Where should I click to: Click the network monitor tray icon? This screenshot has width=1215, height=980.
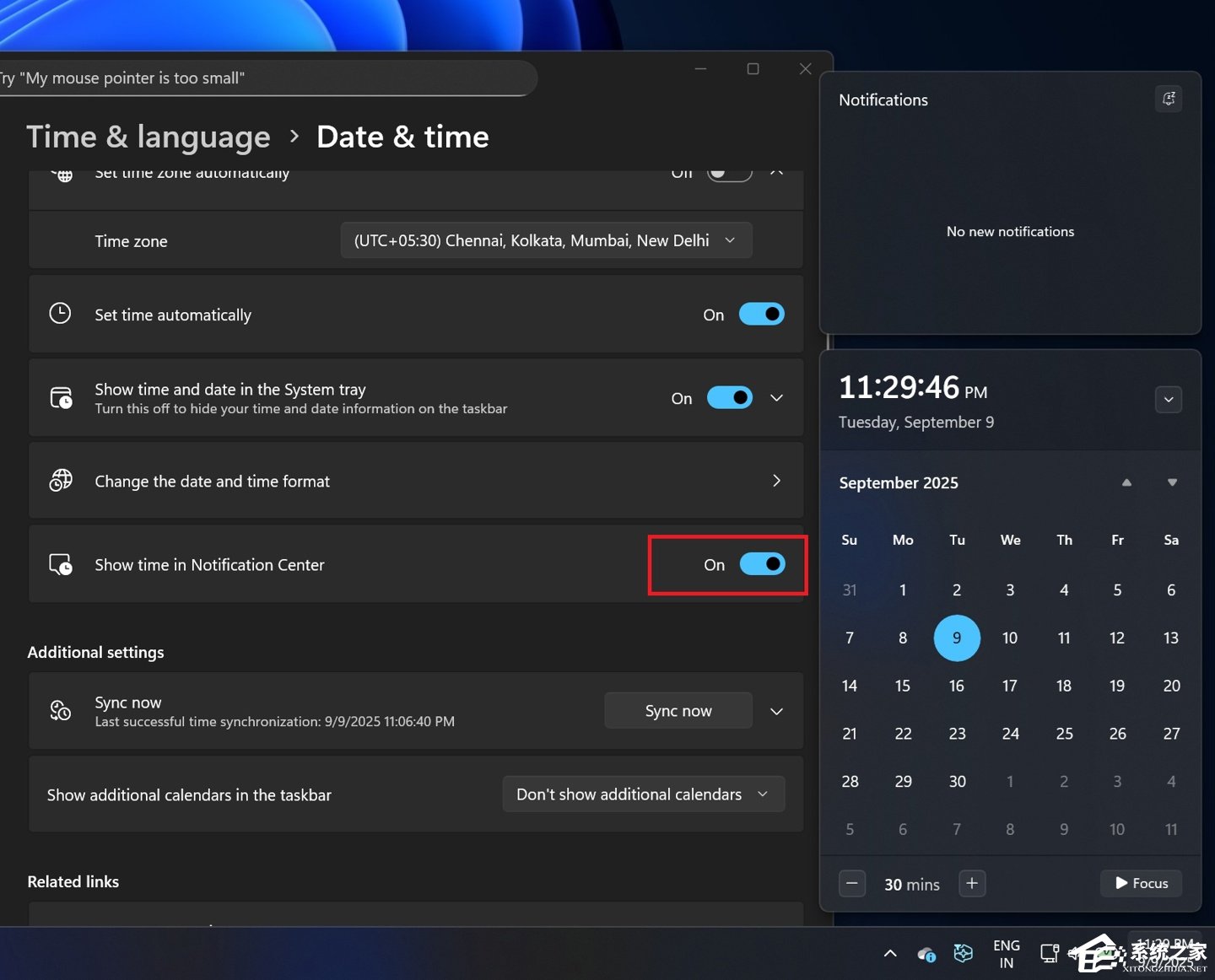[x=1050, y=954]
